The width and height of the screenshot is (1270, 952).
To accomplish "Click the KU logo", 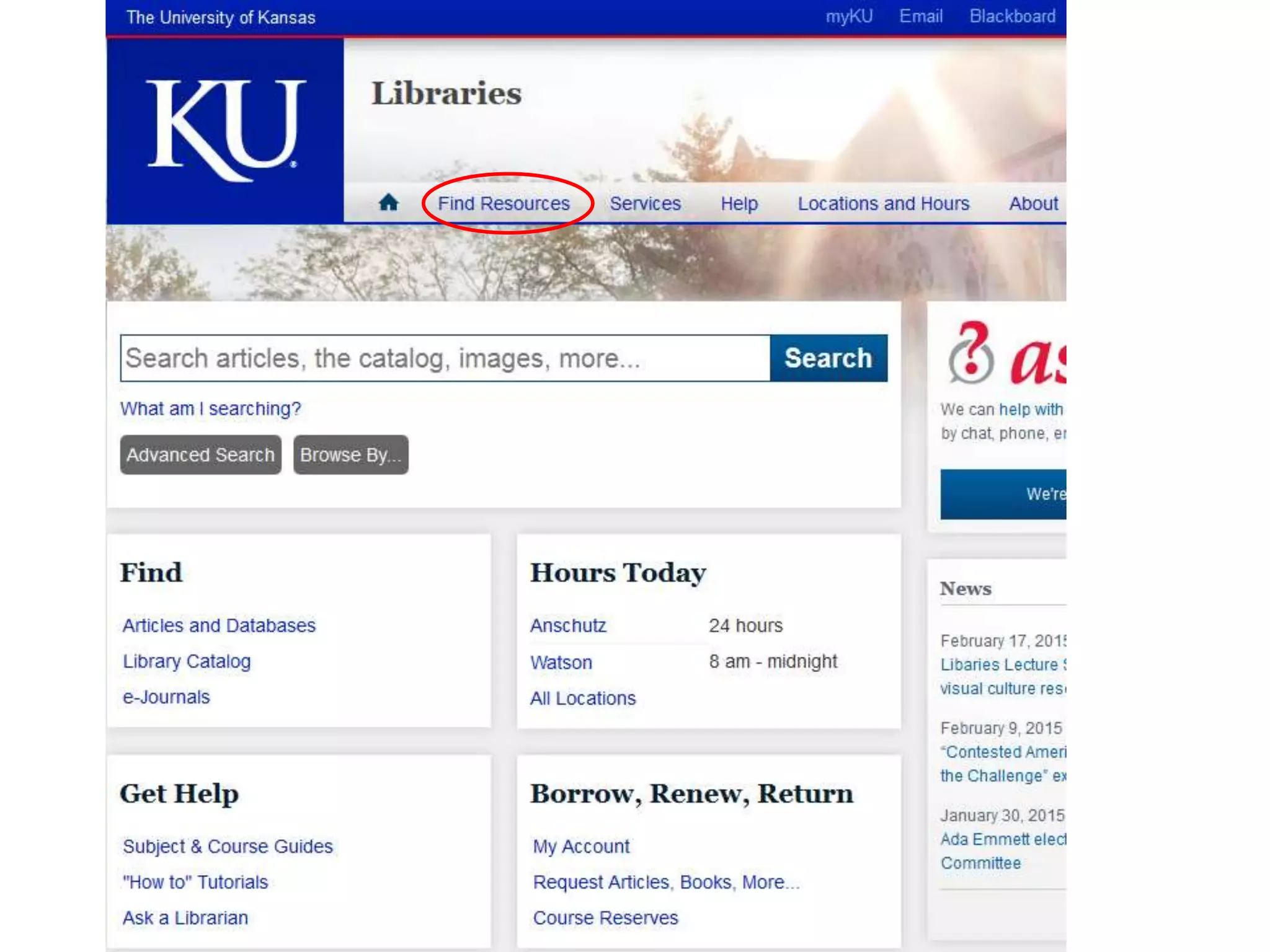I will click(226, 130).
